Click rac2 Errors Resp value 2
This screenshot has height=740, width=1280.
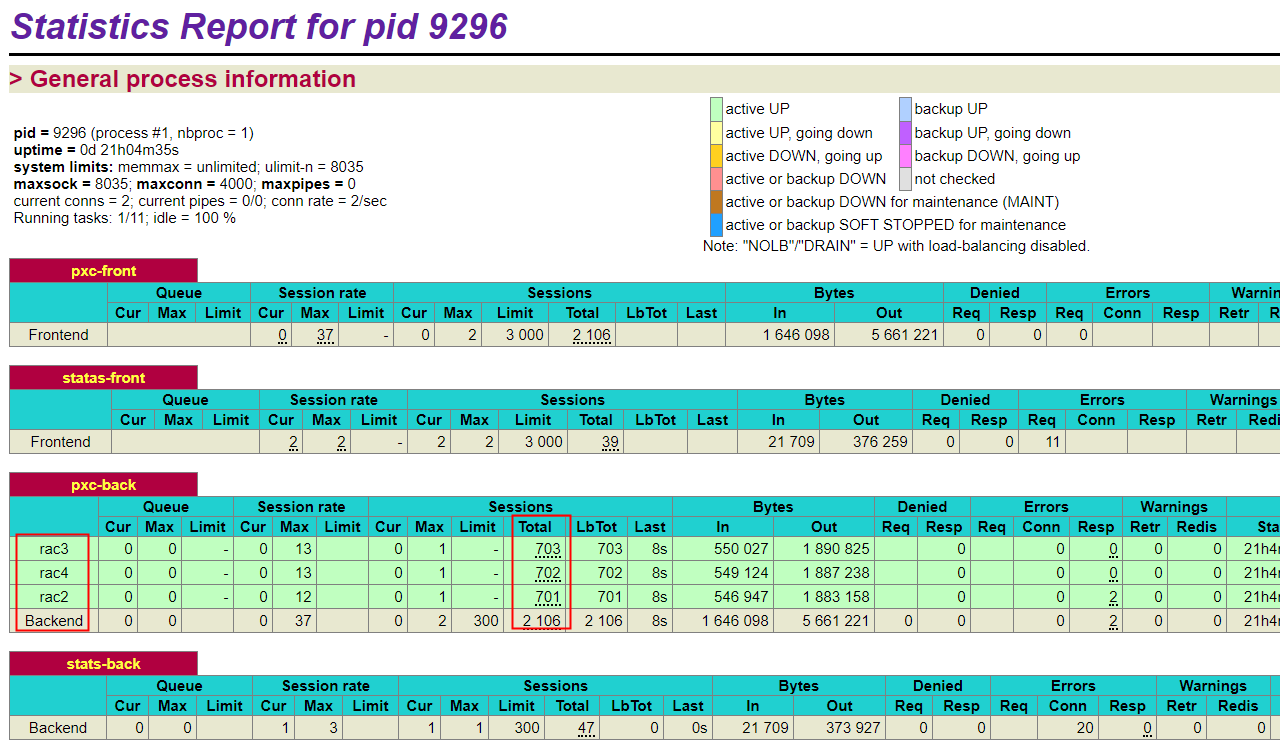click(x=1113, y=597)
